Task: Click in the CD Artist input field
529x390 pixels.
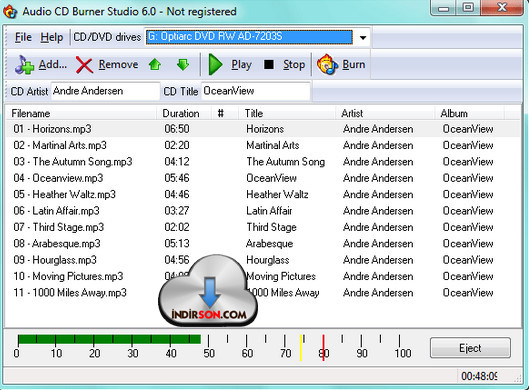Action: point(105,91)
